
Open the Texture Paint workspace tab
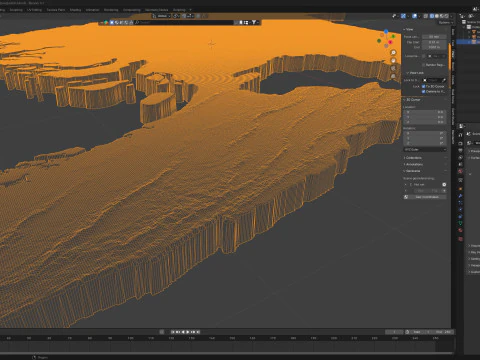[56, 10]
